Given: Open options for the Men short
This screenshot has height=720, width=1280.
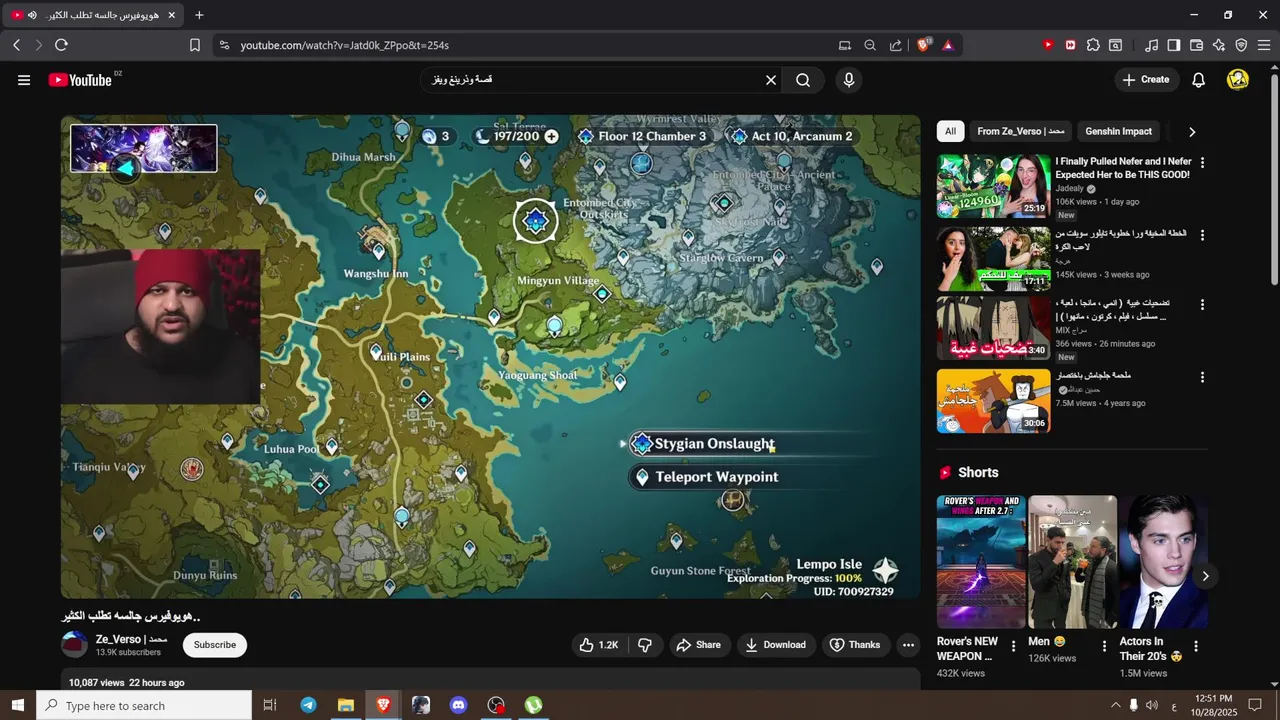Looking at the screenshot, I should [x=1104, y=646].
